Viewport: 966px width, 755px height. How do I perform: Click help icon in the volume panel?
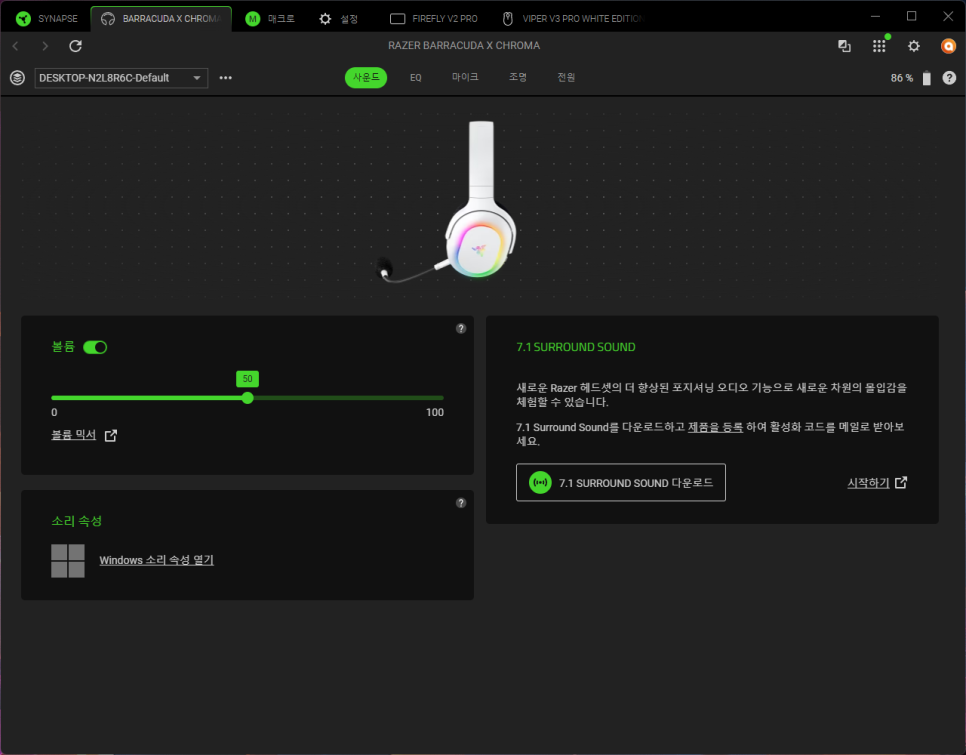coord(461,328)
